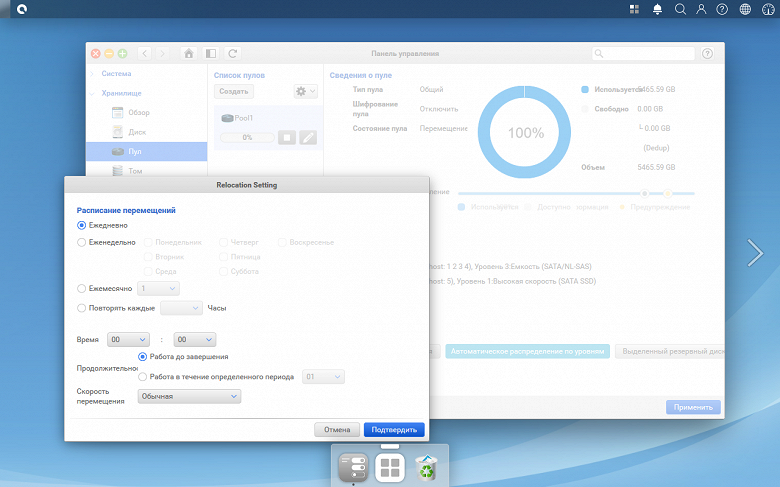Click the Отмена button
Screen dimensions: 780x487
pyautogui.click(x=337, y=429)
